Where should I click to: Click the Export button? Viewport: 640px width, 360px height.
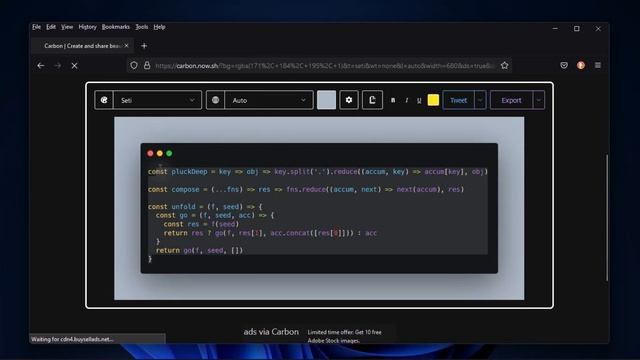coord(511,100)
